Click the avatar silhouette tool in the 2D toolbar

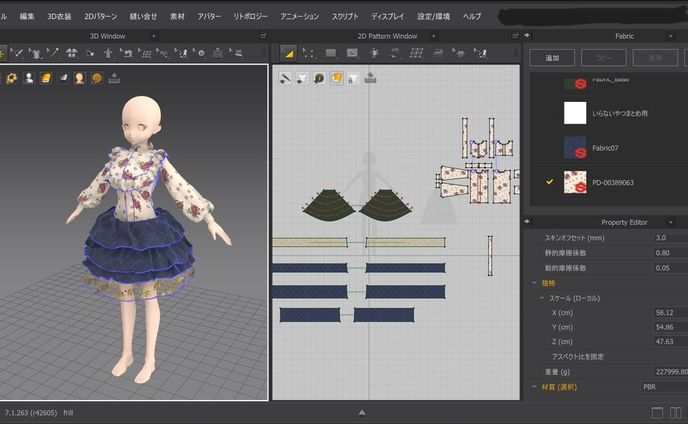click(374, 53)
